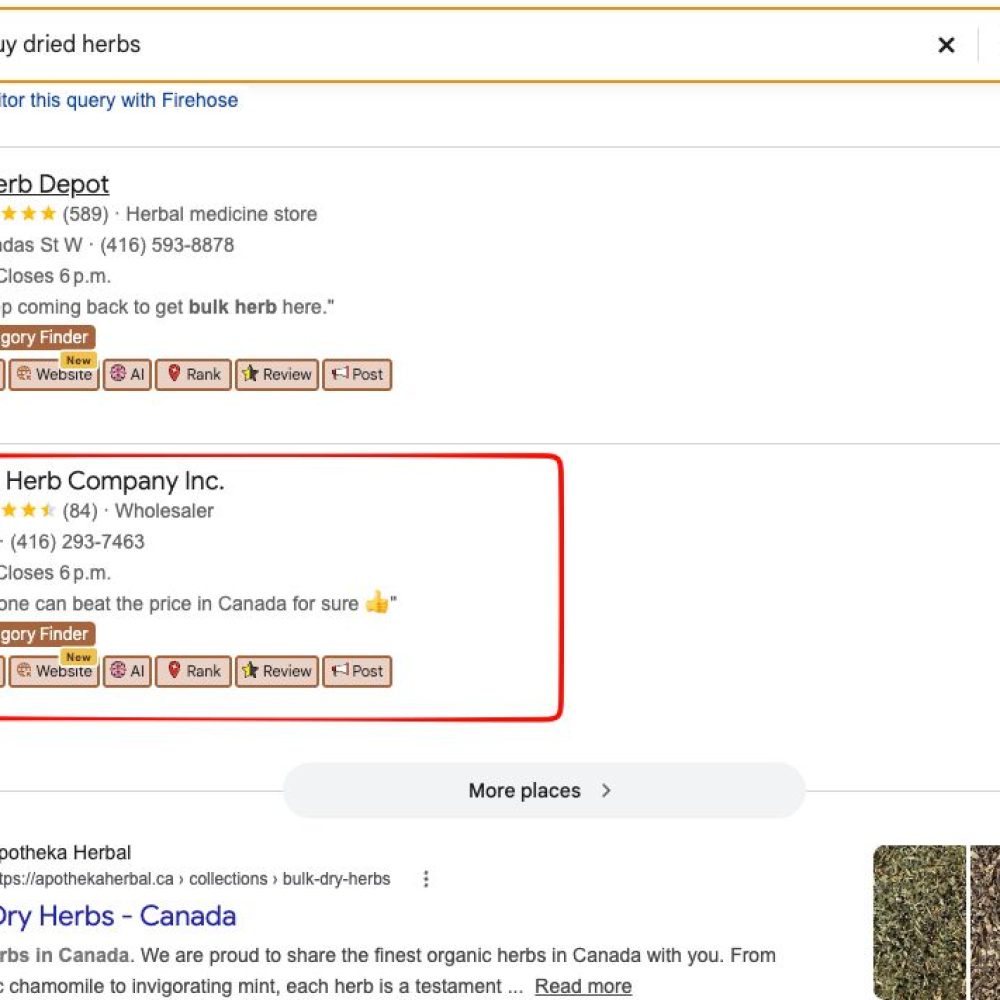Open 'Dry Herbs - Canada' result title
Image resolution: width=1000 pixels, height=1000 pixels.
(x=117, y=916)
